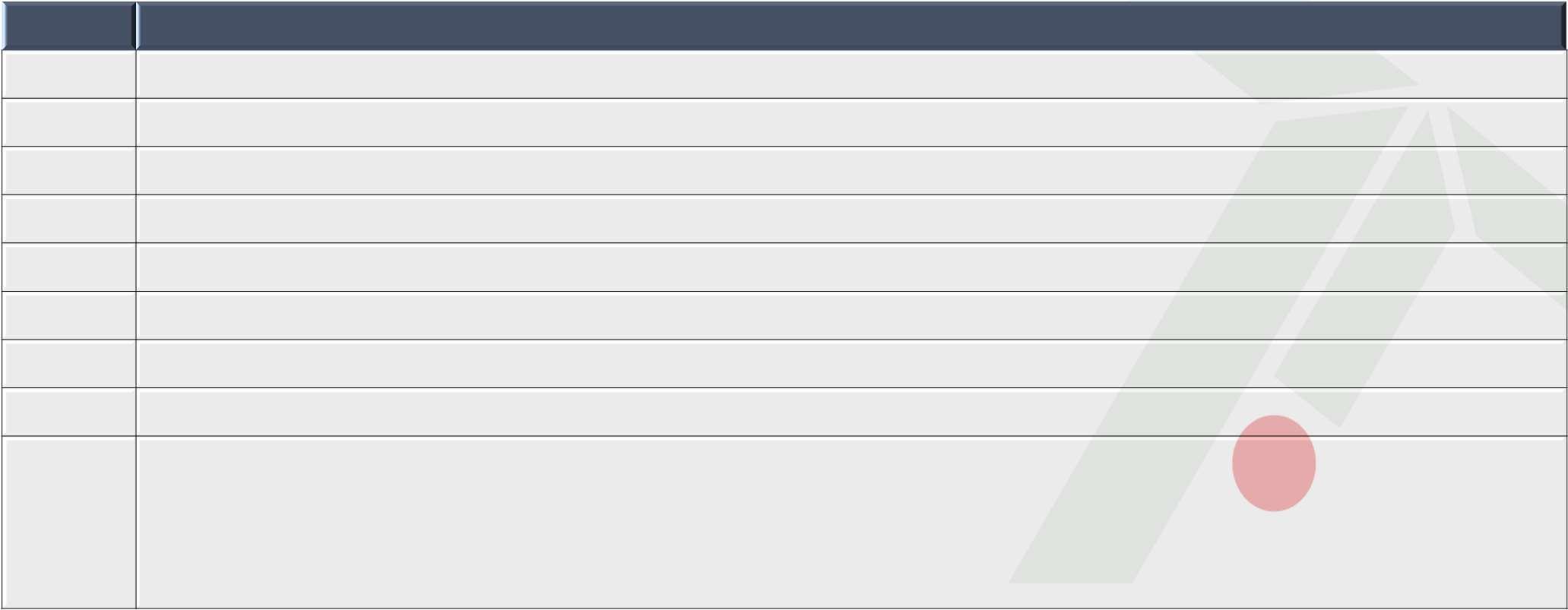The height and width of the screenshot is (610, 1568).
Task: Select seventh row's left cell
Action: click(68, 364)
